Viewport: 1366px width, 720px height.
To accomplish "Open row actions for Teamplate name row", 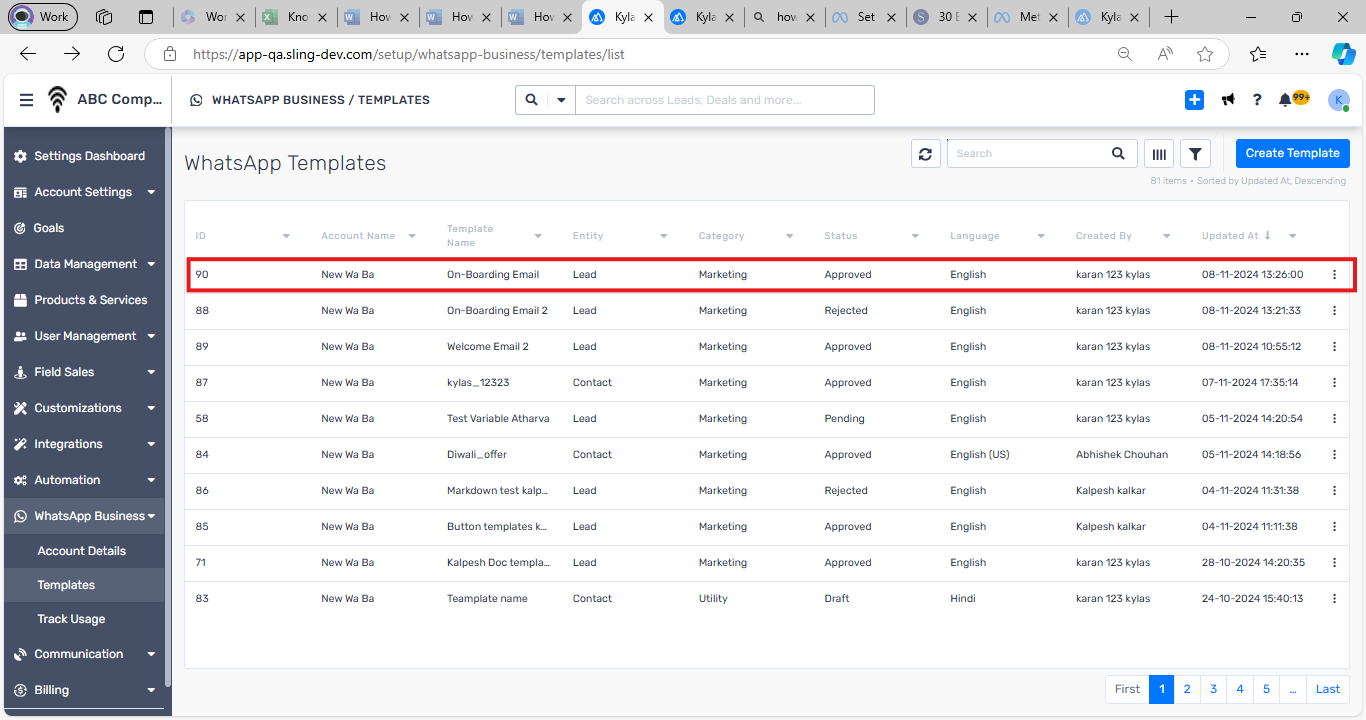I will (x=1334, y=598).
